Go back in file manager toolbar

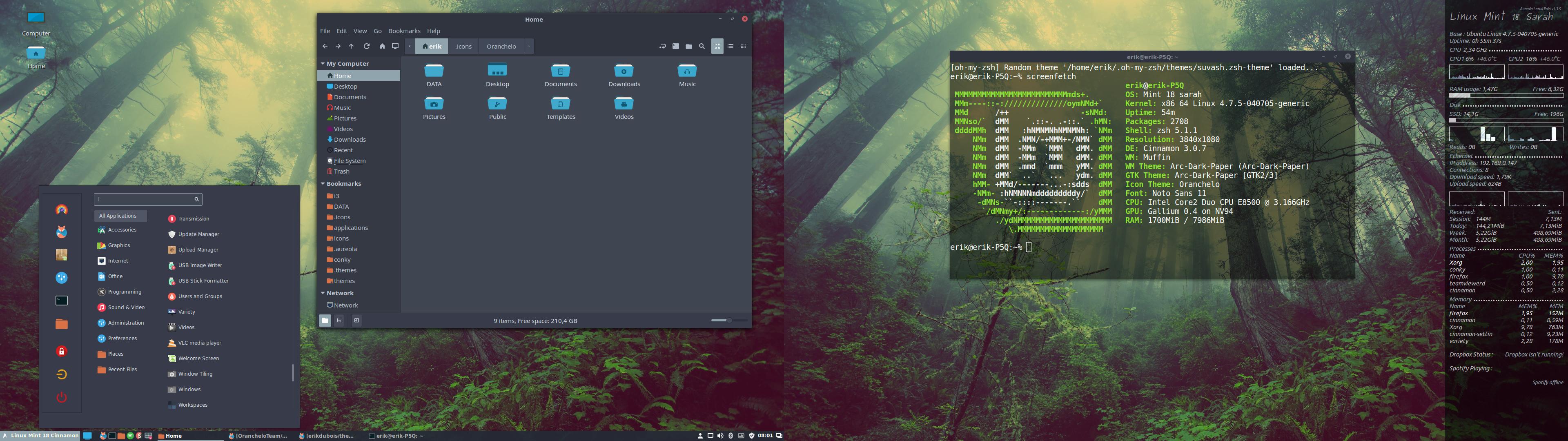coord(325,46)
